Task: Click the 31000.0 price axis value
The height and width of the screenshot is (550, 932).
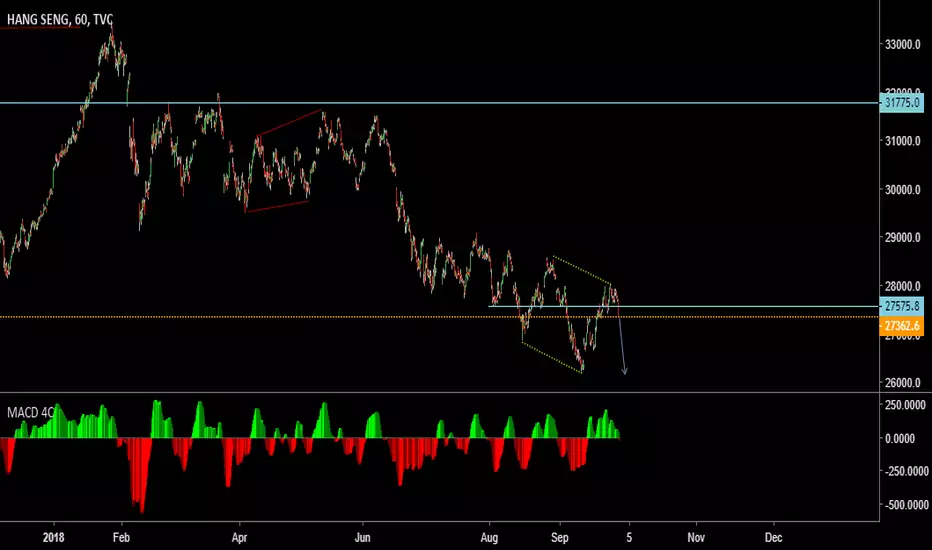Action: tap(902, 141)
